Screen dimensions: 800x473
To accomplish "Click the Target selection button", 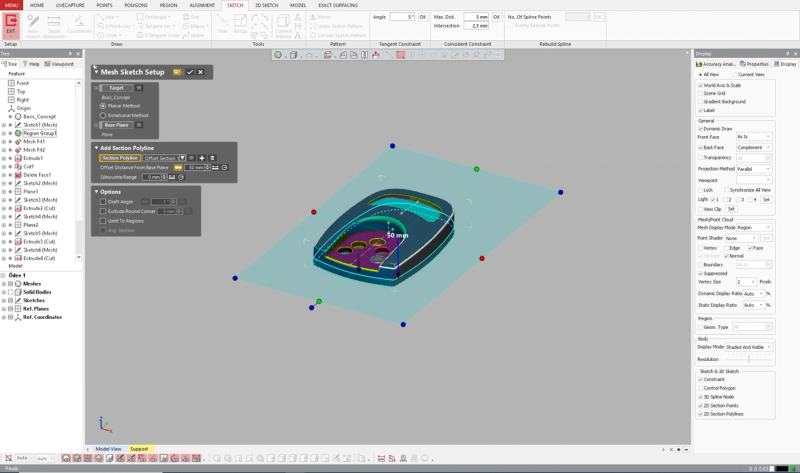I will (116, 88).
